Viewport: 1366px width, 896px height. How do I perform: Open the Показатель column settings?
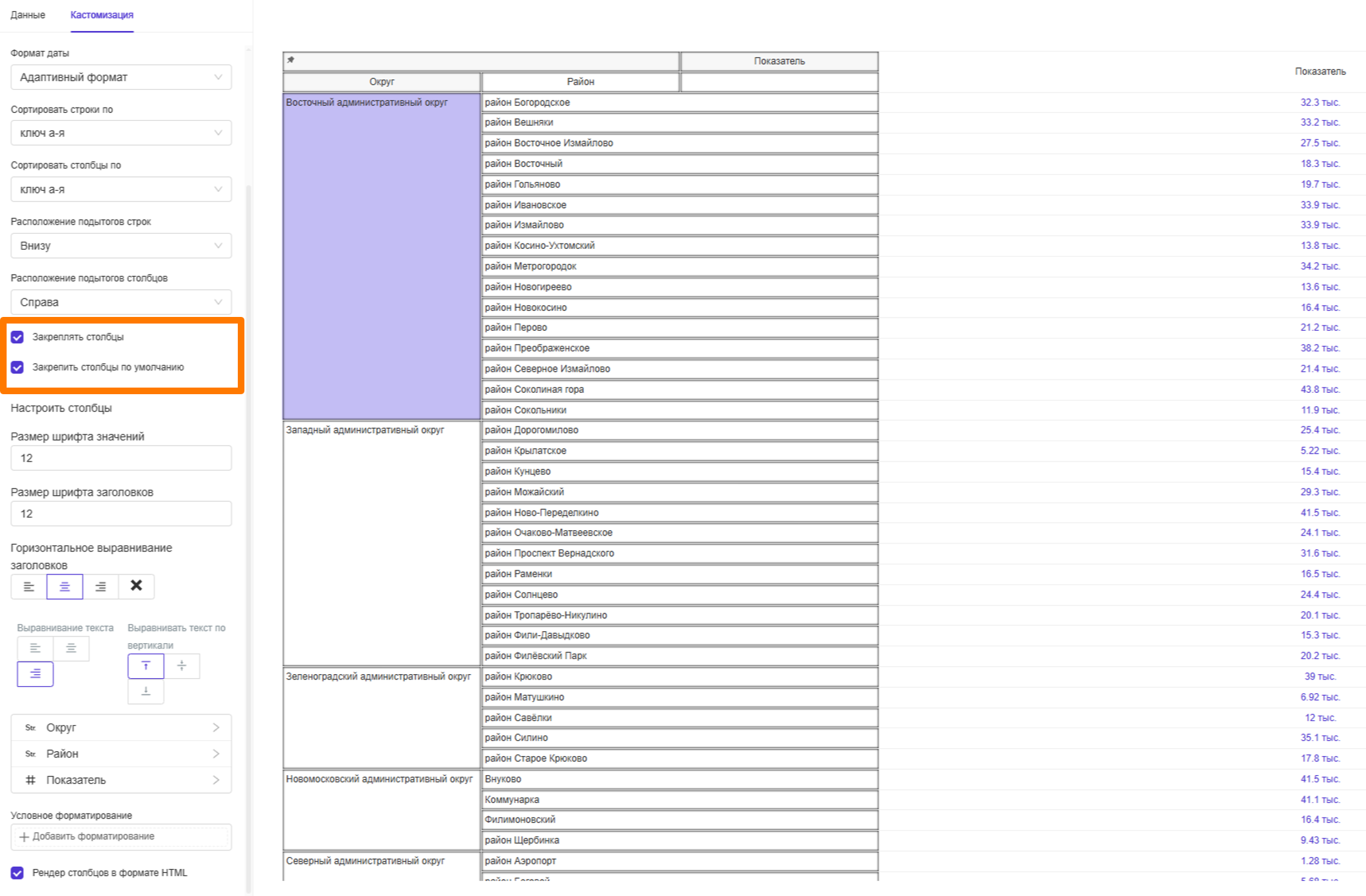121,780
